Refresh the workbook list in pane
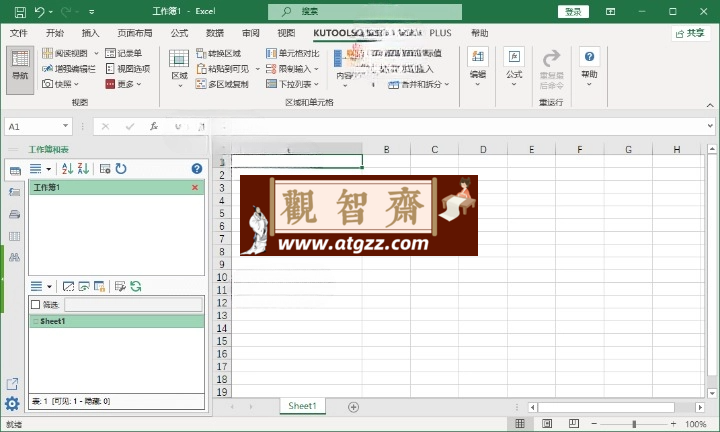Viewport: 720px width, 432px height. (x=121, y=169)
